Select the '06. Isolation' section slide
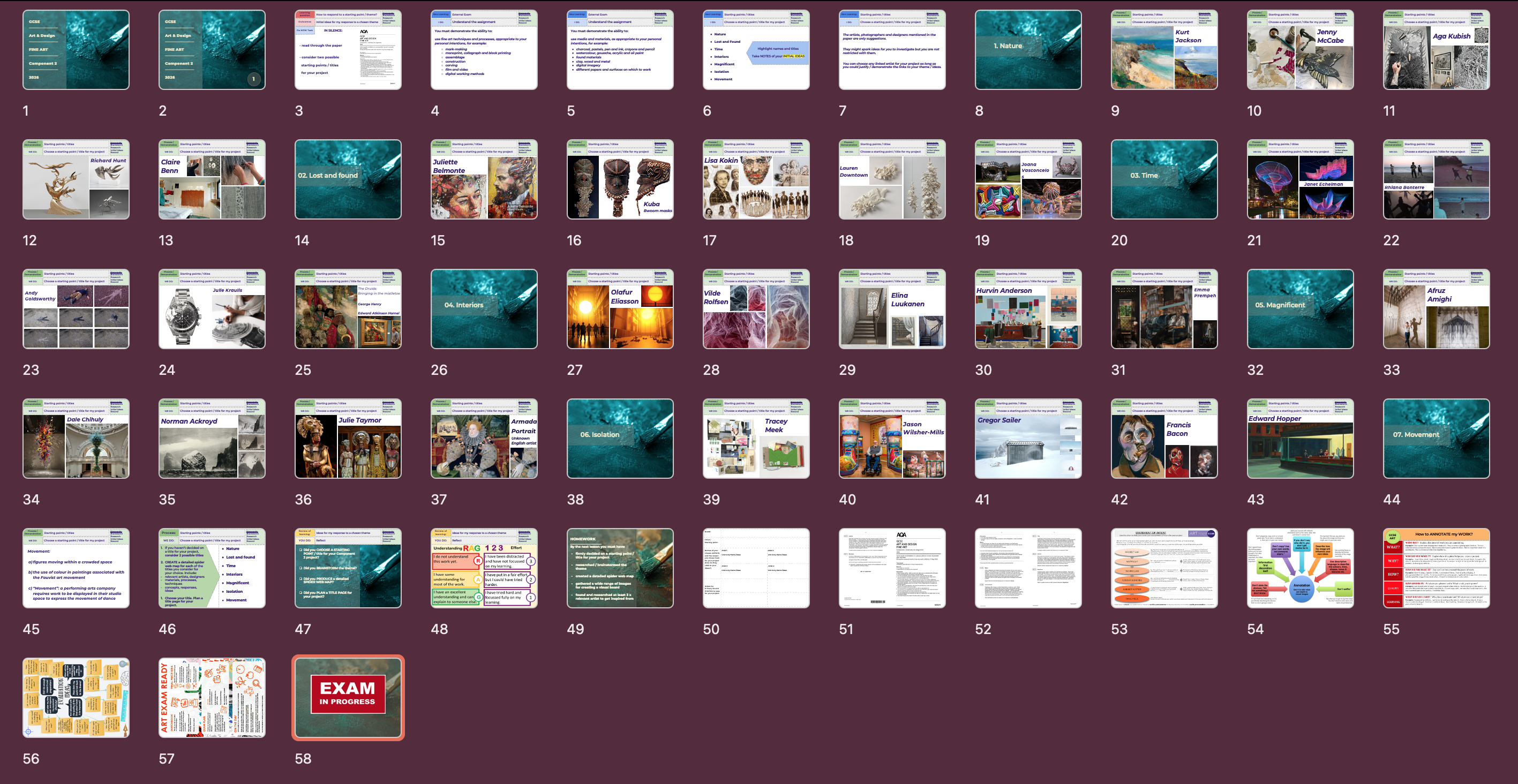Screen dimensions: 1518x784 [x=620, y=439]
